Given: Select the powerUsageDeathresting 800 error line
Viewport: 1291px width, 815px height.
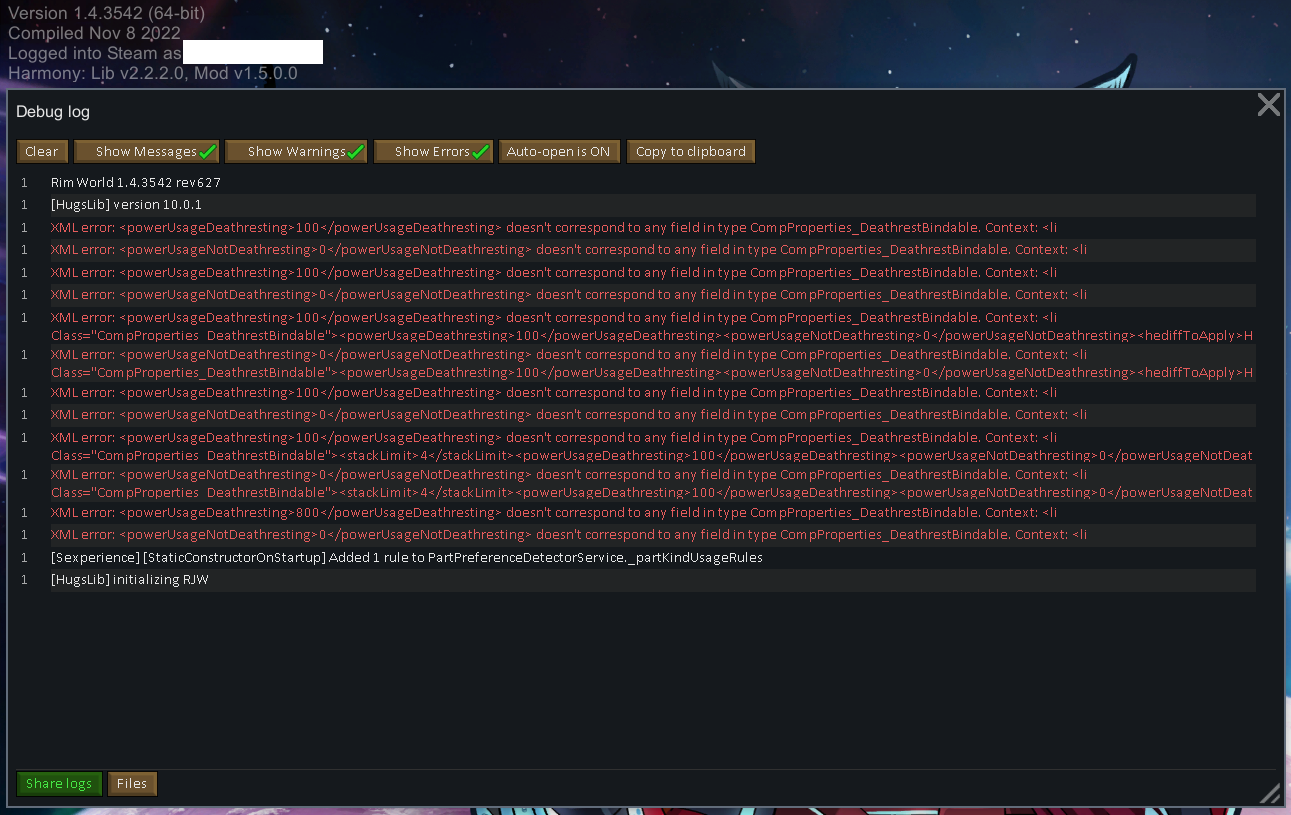Looking at the screenshot, I should point(653,513).
